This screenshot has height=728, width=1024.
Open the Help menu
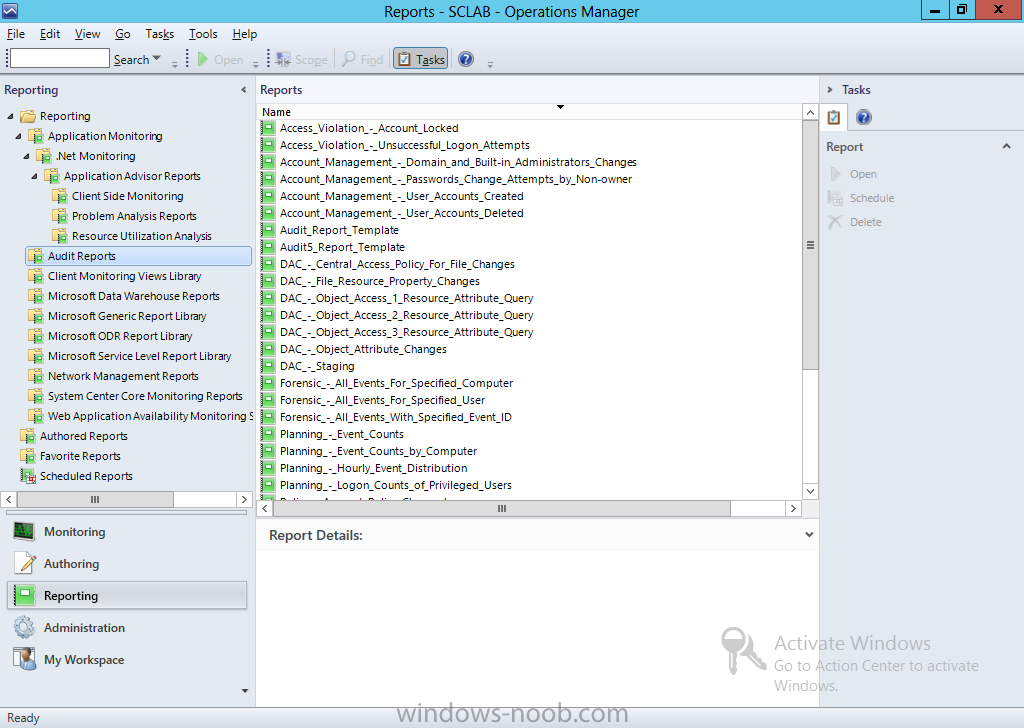[245, 34]
